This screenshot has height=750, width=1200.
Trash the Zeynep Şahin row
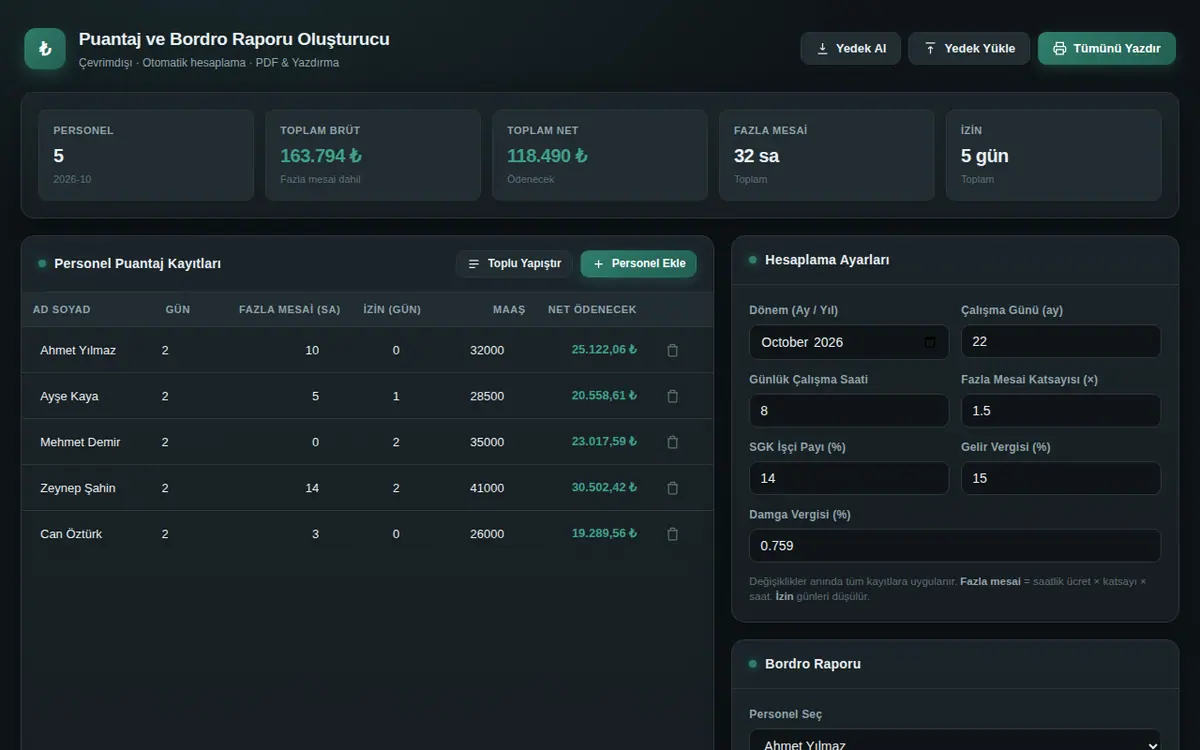click(672, 488)
